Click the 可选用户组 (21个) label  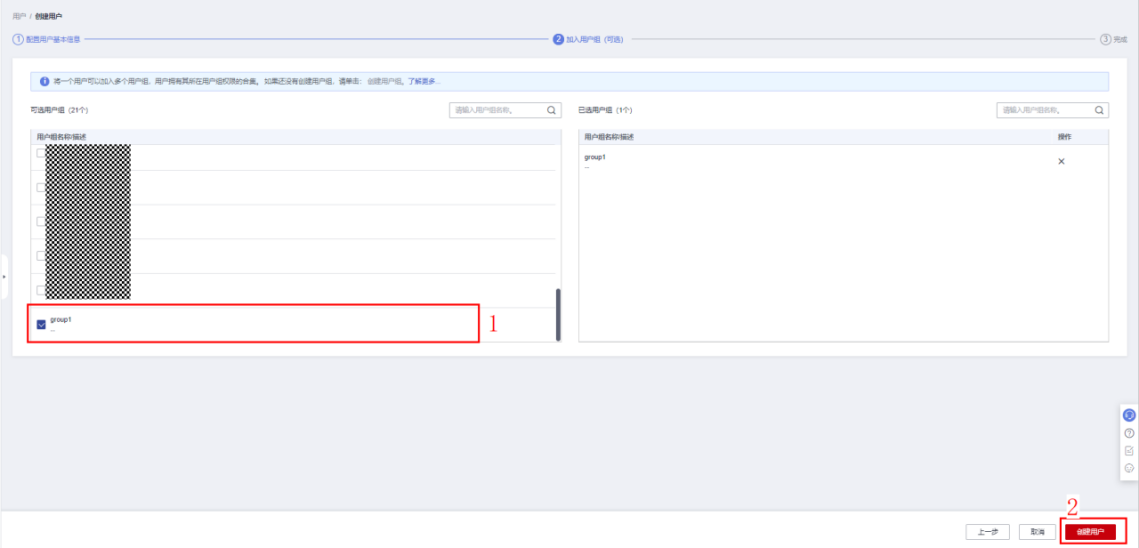tap(59, 110)
